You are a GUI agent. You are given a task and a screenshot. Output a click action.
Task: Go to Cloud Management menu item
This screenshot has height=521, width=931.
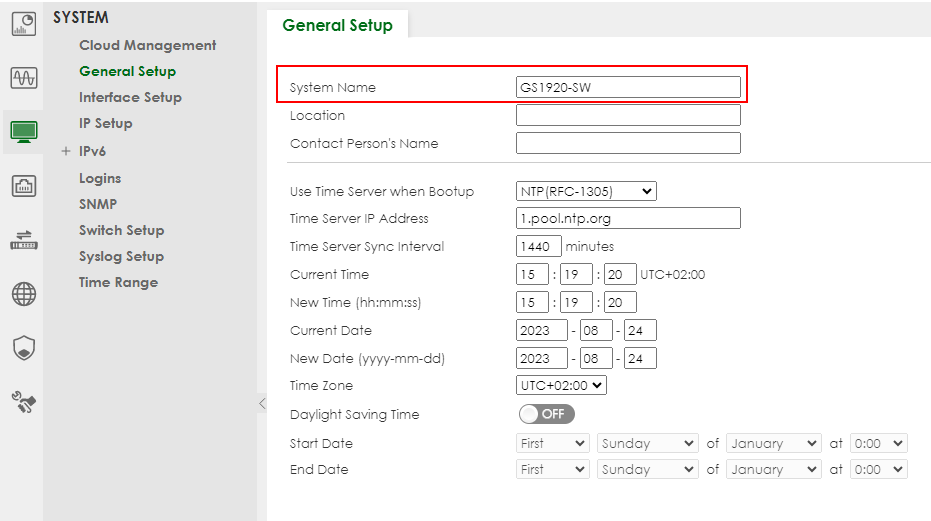[147, 45]
